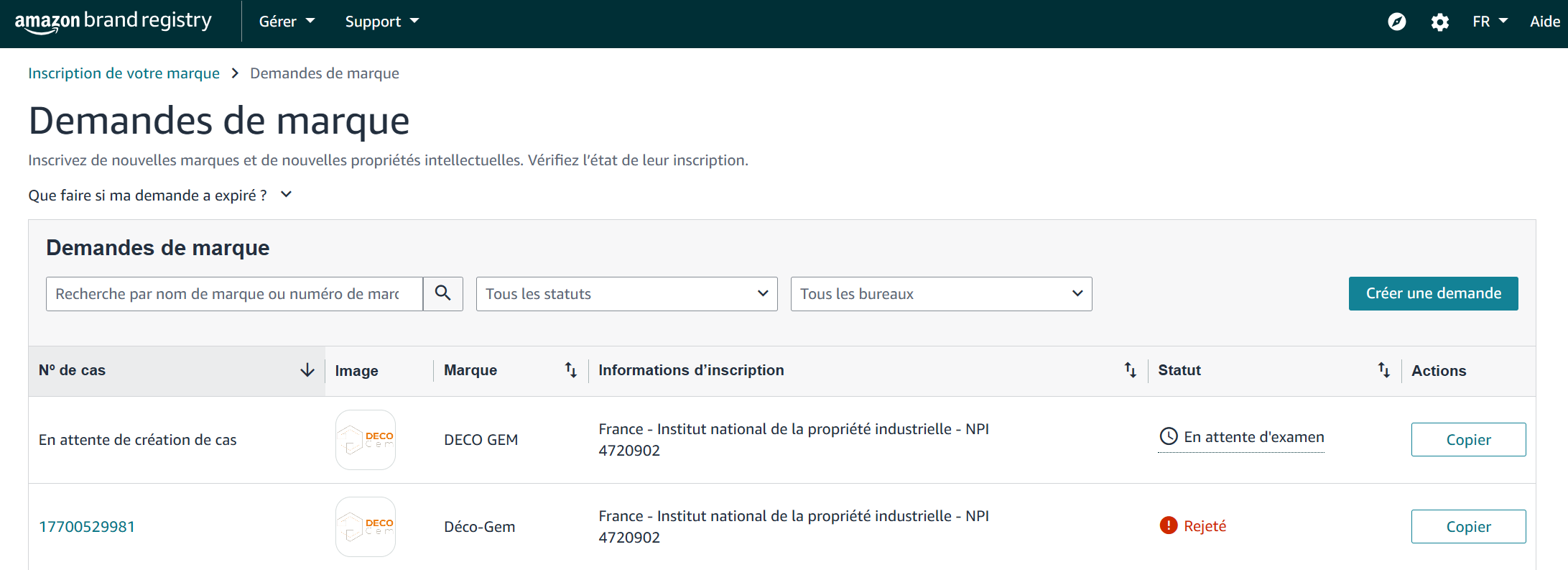
Task: Sort the Marque column
Action: pos(571,370)
